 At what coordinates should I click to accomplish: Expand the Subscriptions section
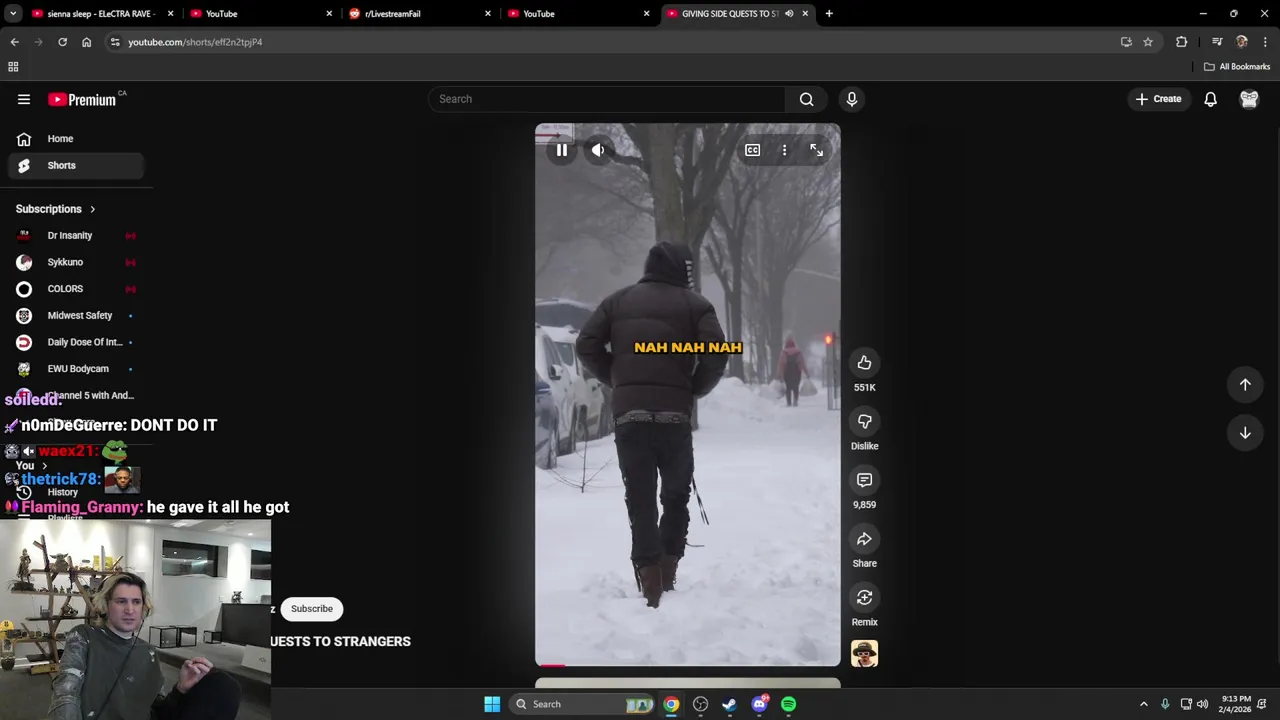pos(56,209)
